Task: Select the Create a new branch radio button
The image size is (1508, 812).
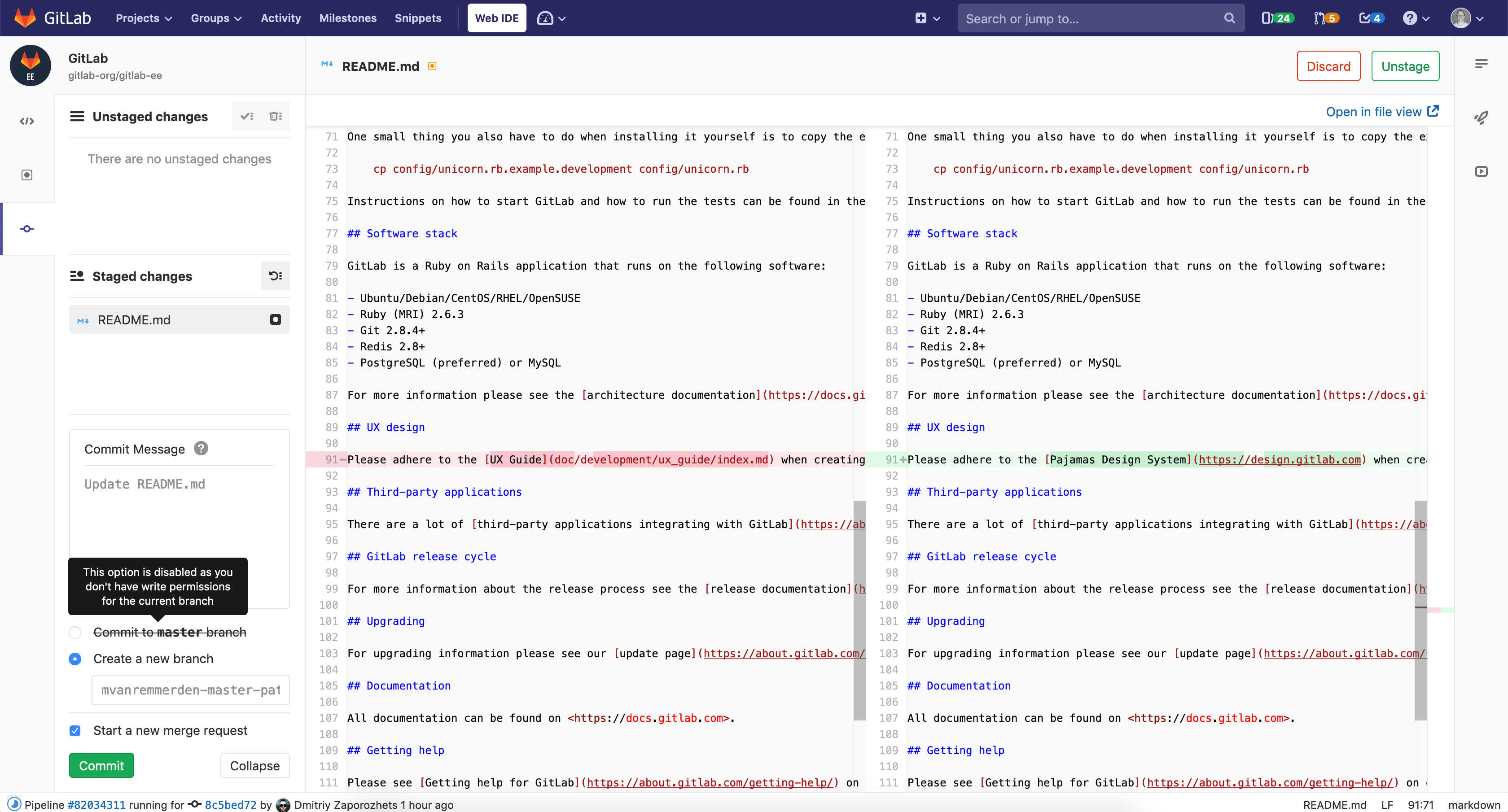Action: click(75, 659)
